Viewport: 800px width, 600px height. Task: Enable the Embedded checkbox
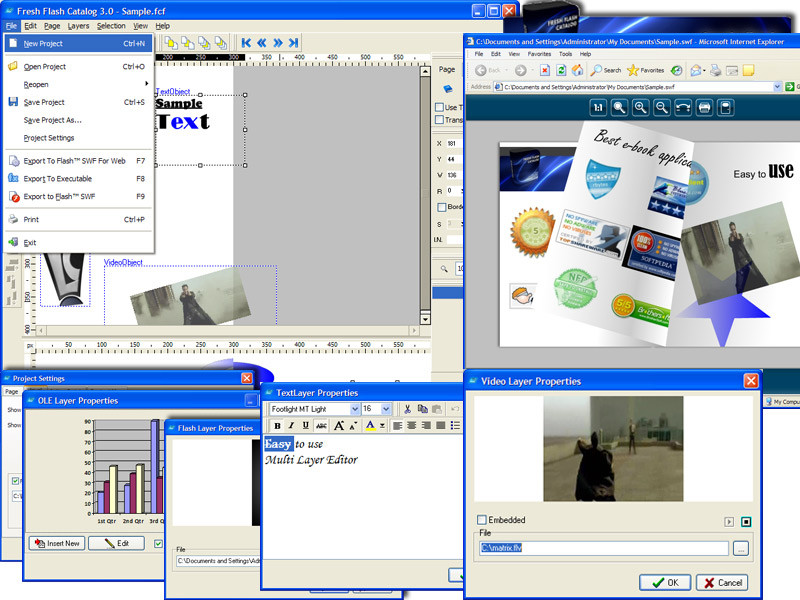click(x=482, y=520)
